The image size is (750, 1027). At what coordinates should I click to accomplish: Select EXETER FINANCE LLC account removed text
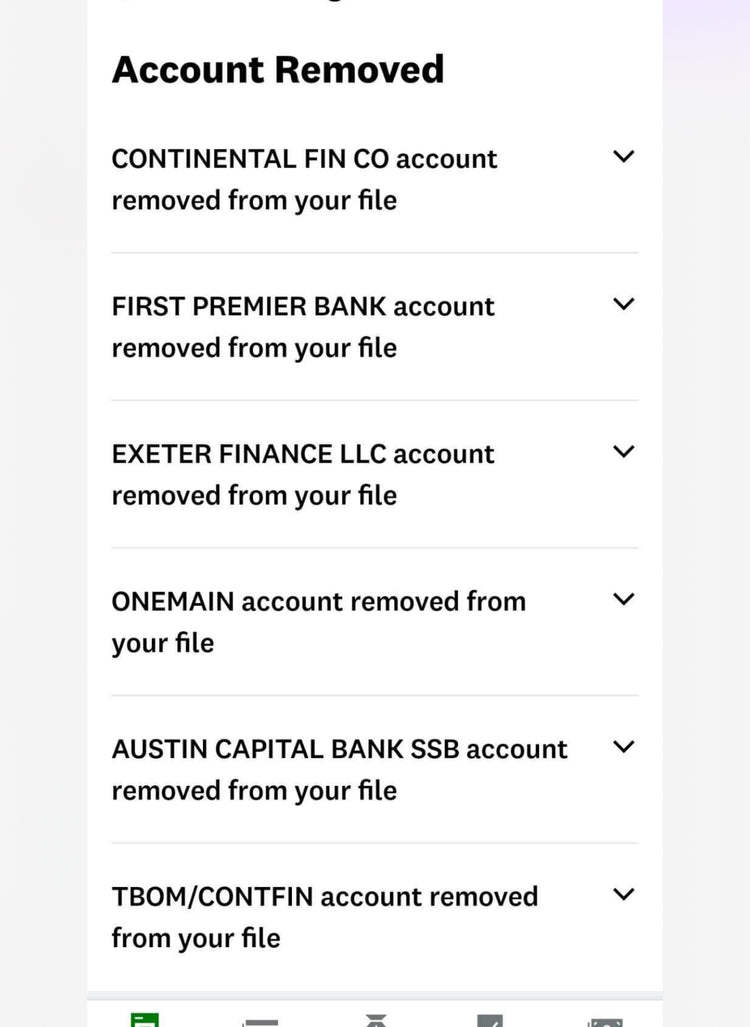[303, 474]
